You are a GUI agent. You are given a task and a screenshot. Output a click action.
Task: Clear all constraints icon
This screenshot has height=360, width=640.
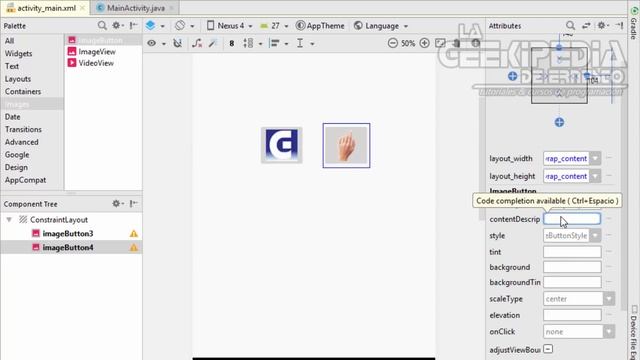pos(197,43)
